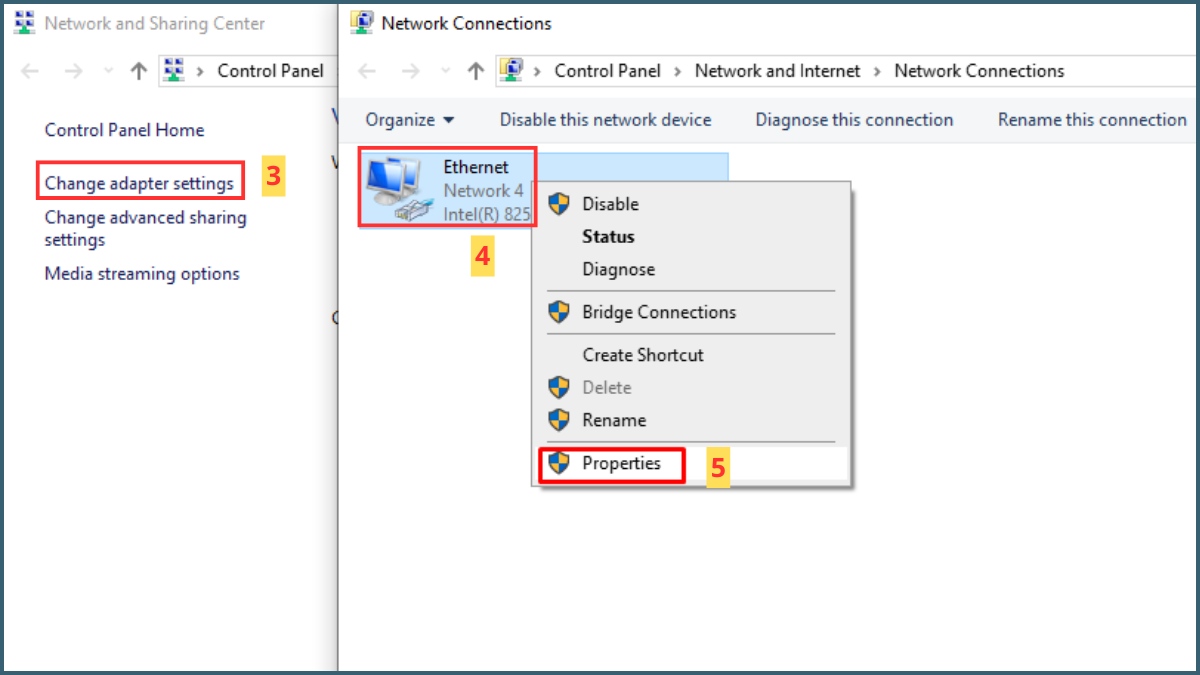Screen dimensions: 1200x675
Task: Open the Network and Internet breadcrumb chevron
Action: [878, 71]
